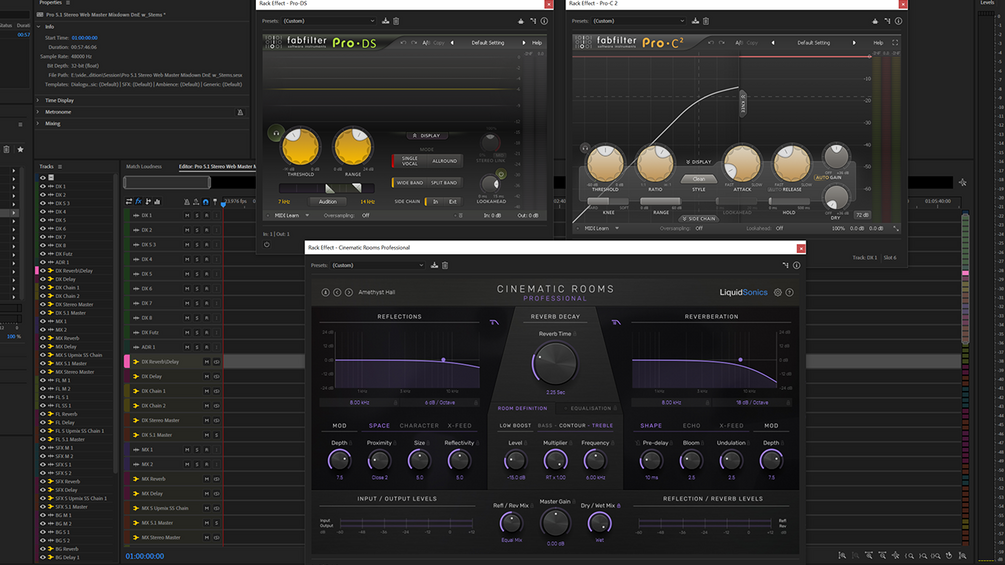1005x565 pixels.
Task: Open Pro-C 2 full screen icon
Action: click(895, 43)
